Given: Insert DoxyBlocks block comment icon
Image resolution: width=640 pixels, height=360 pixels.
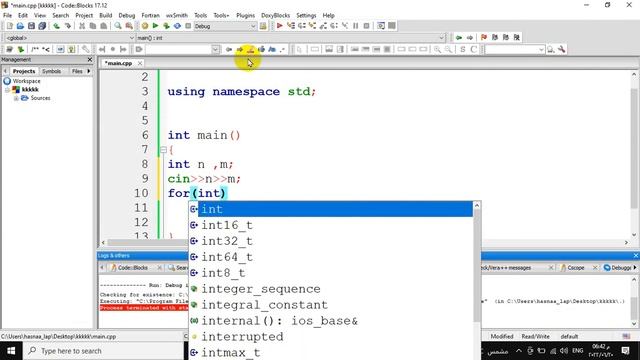Looking at the screenshot, I should pyautogui.click(x=35, y=49).
